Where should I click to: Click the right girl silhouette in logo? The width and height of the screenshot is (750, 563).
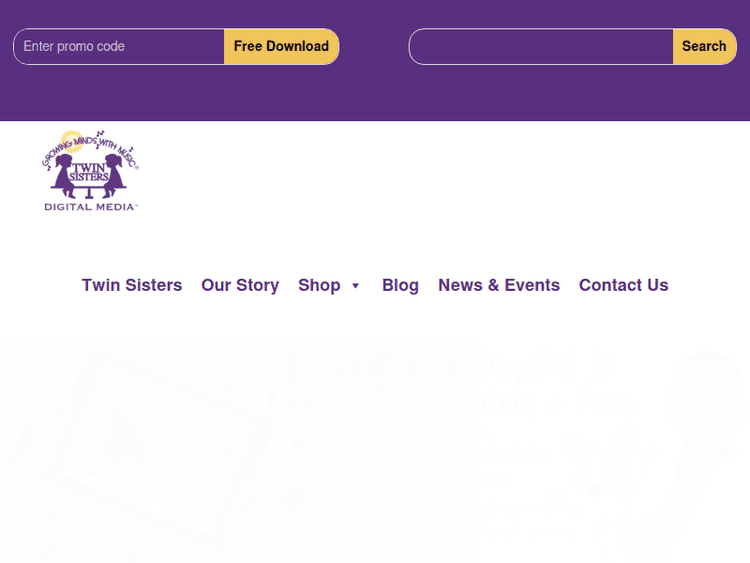(x=113, y=175)
